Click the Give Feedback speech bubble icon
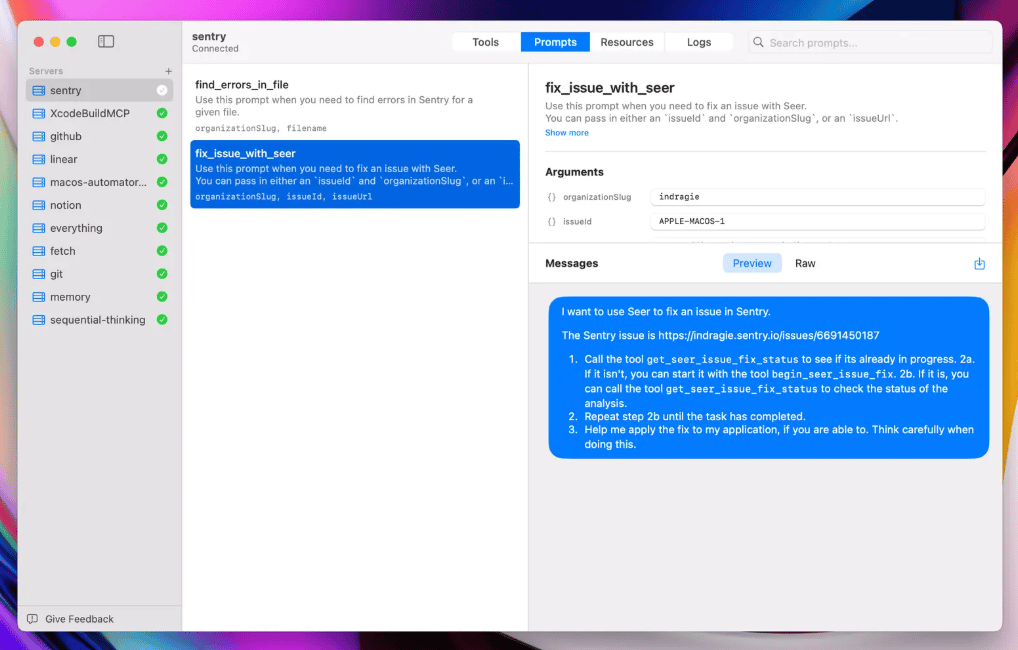 [x=32, y=619]
